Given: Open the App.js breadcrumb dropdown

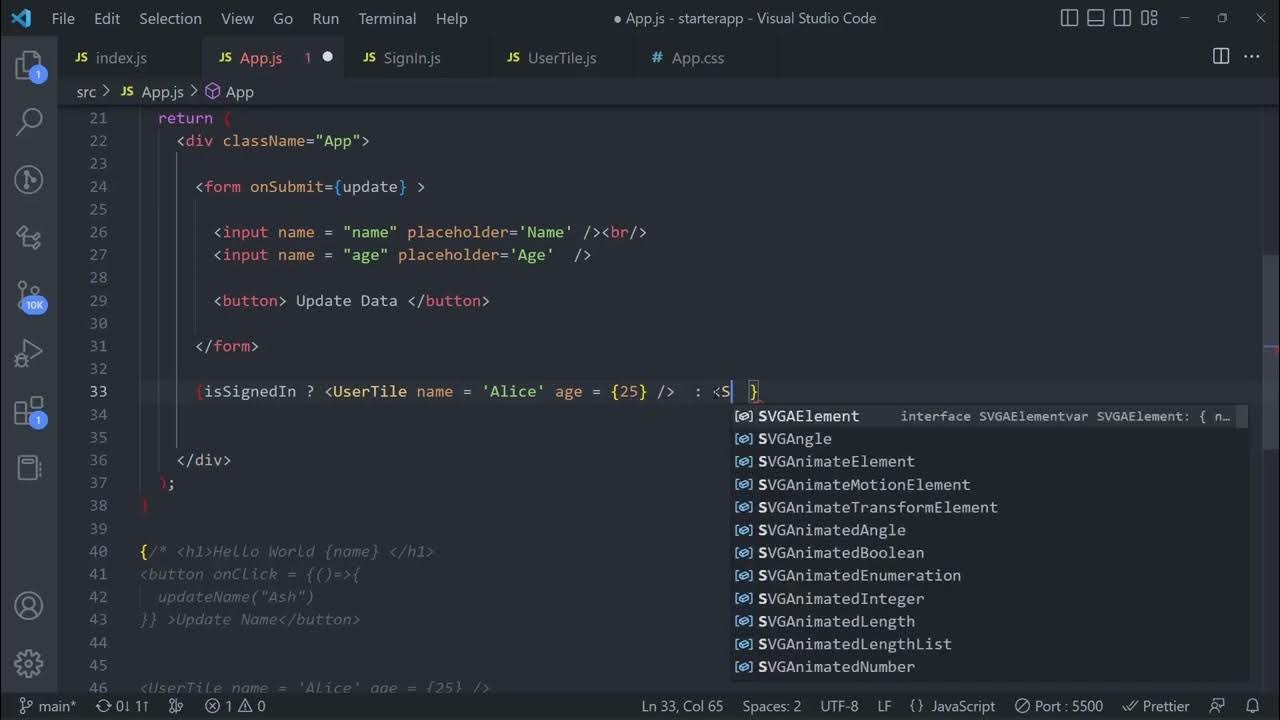Looking at the screenshot, I should [x=152, y=92].
